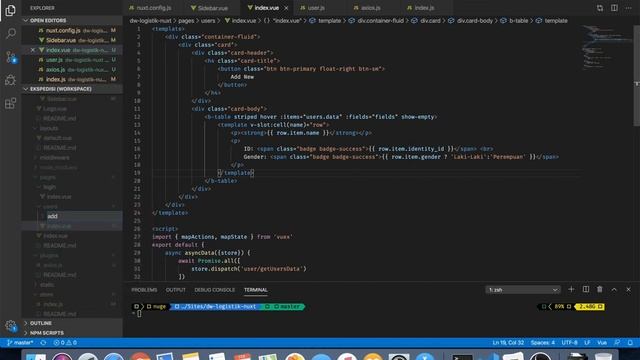This screenshot has width=640, height=360.
Task: Click b-table breadcrumb item
Action: pyautogui.click(x=518, y=20)
